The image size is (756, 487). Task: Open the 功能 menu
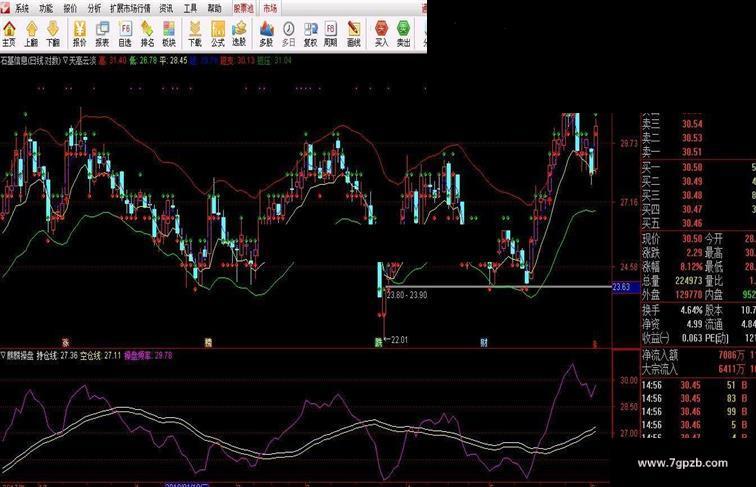(46, 8)
